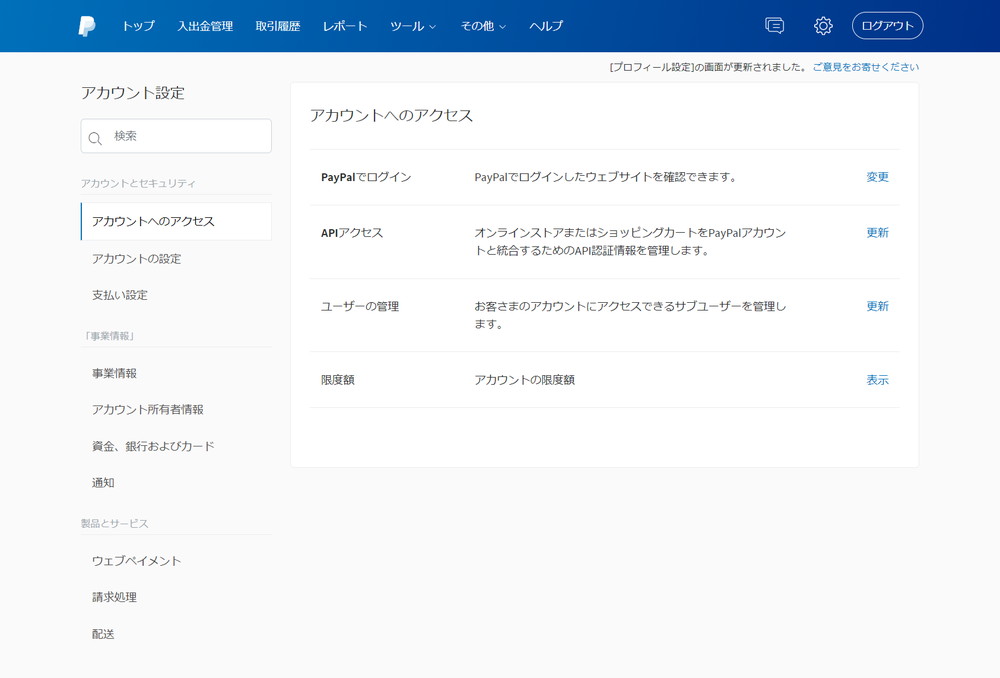Screen dimensions: 1000x678
Task: Select 配送 in sidebar
Action: tap(103, 633)
